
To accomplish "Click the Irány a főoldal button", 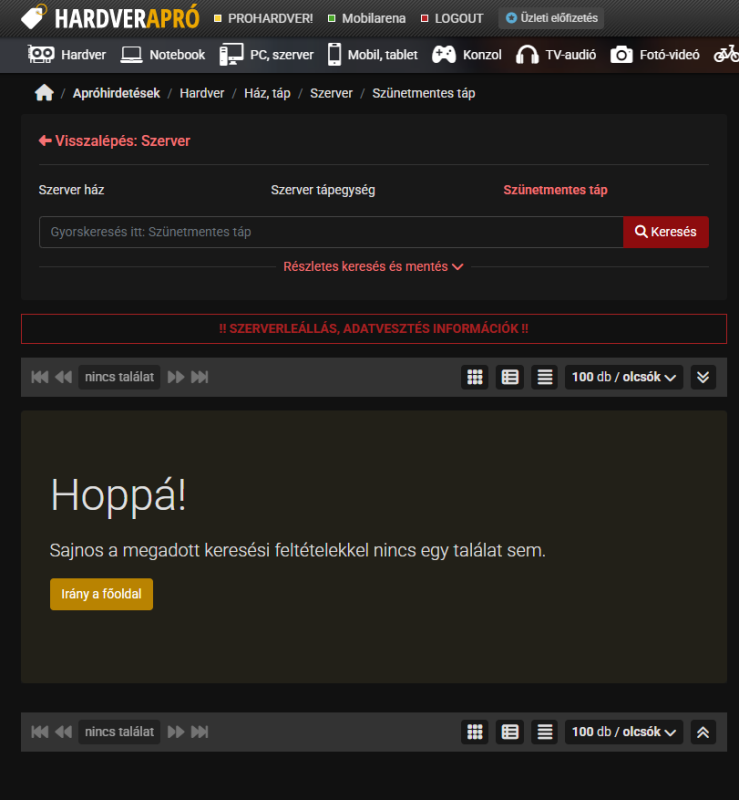I will tap(102, 594).
